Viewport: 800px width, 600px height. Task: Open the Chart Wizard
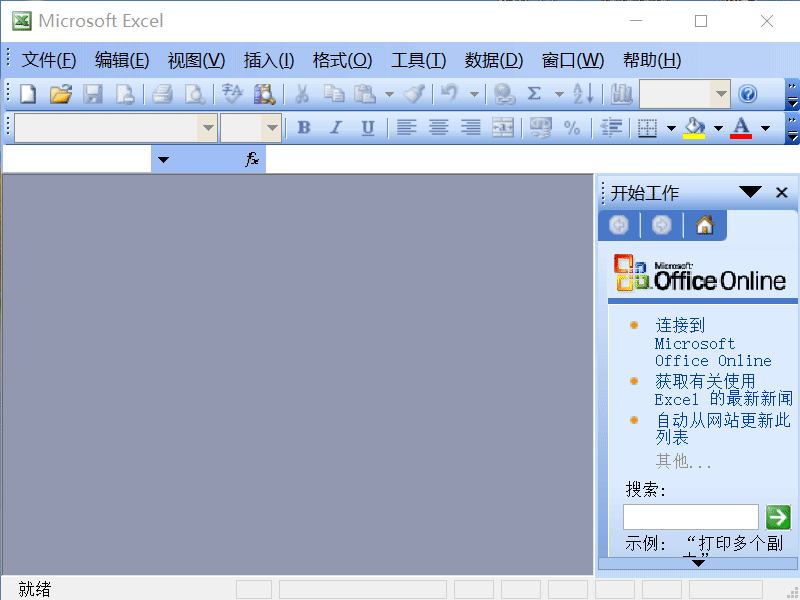(x=623, y=93)
